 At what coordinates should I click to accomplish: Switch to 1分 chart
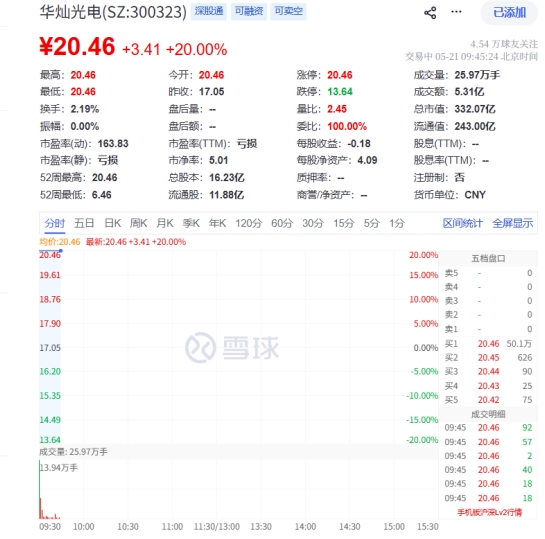pyautogui.click(x=397, y=223)
